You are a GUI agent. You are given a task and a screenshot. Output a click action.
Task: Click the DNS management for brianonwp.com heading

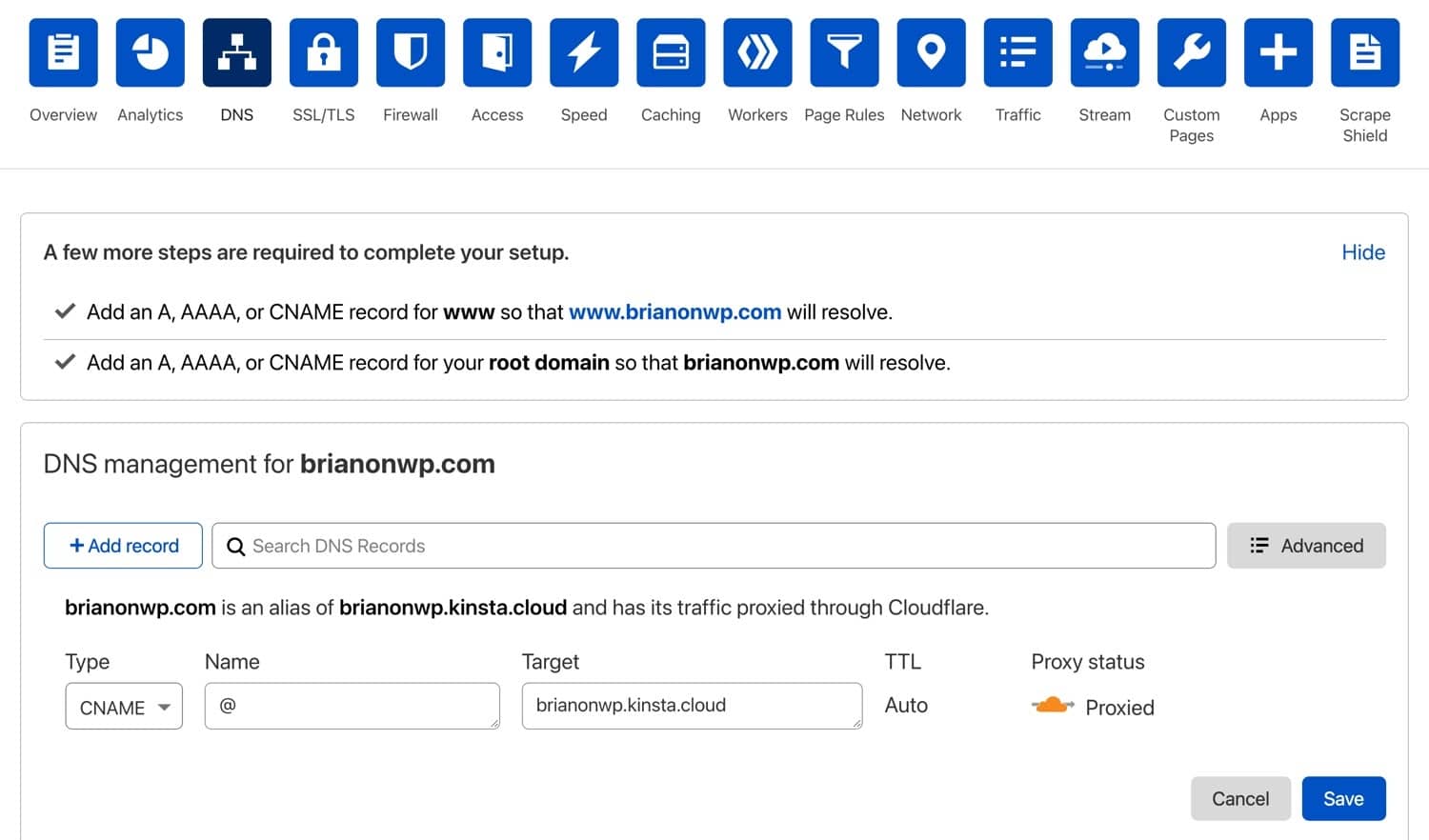pyautogui.click(x=270, y=464)
